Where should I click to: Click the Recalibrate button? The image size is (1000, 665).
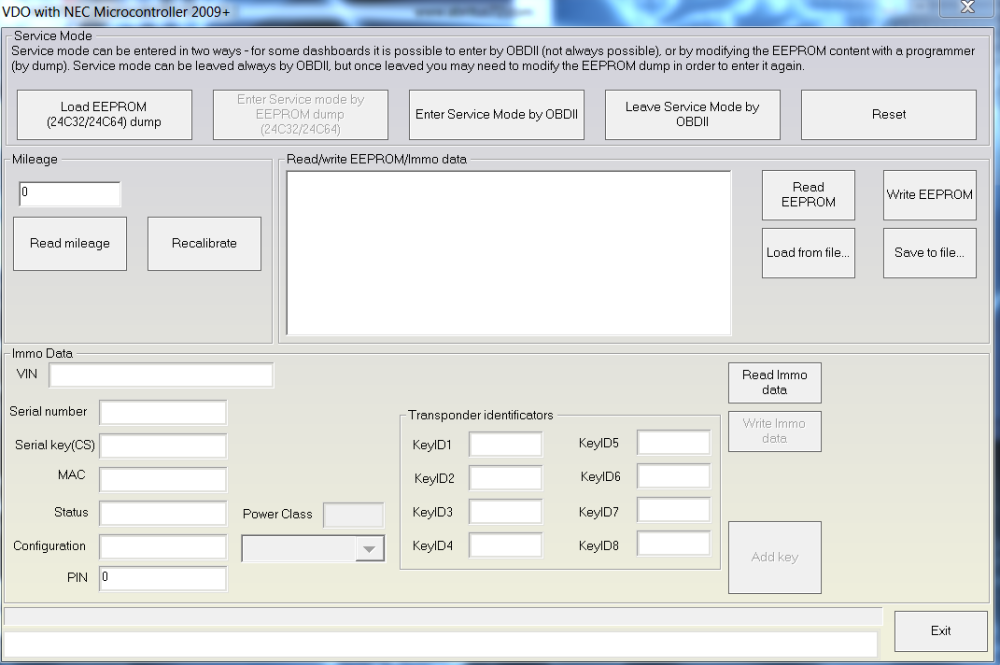point(204,244)
